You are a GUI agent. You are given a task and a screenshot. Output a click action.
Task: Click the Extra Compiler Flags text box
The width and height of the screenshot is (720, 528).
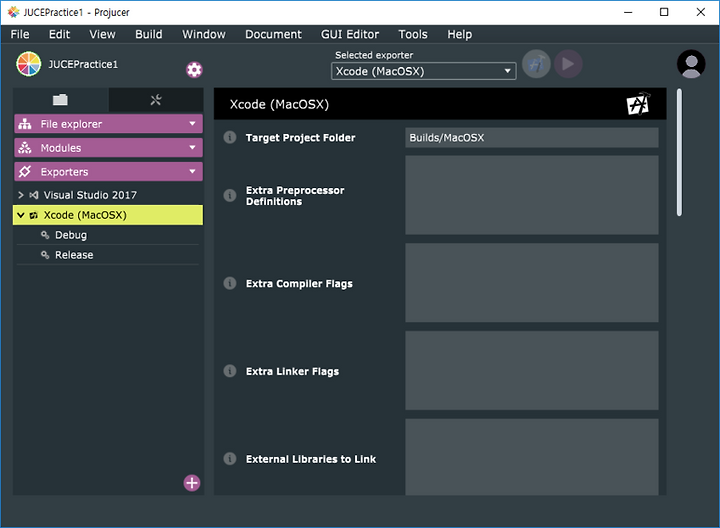pyautogui.click(x=532, y=283)
